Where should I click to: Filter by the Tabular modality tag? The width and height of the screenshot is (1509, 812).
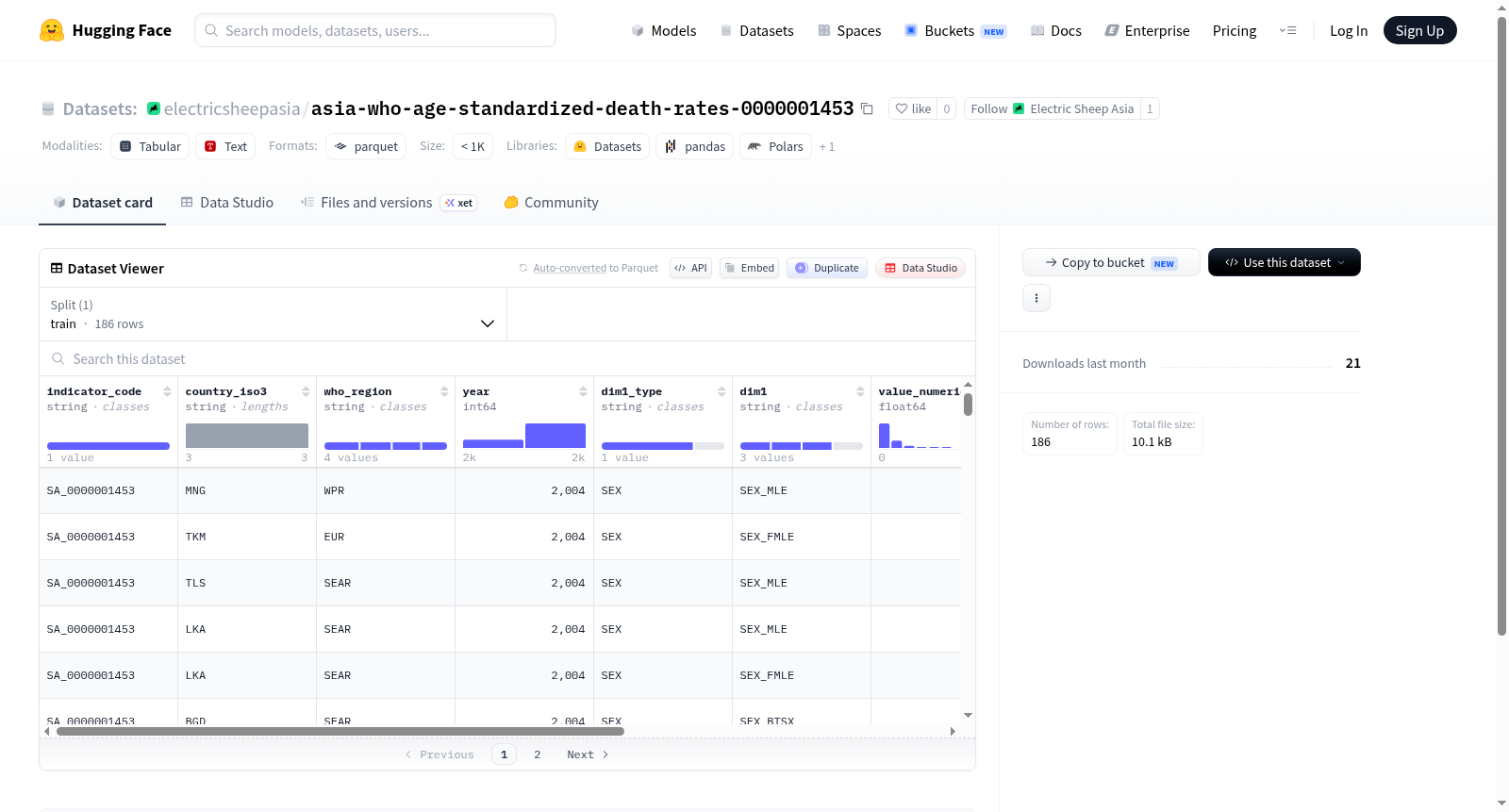(x=150, y=146)
